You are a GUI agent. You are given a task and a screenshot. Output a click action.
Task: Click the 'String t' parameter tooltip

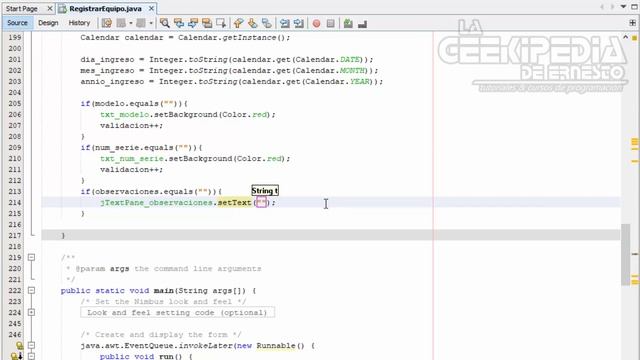pos(265,191)
